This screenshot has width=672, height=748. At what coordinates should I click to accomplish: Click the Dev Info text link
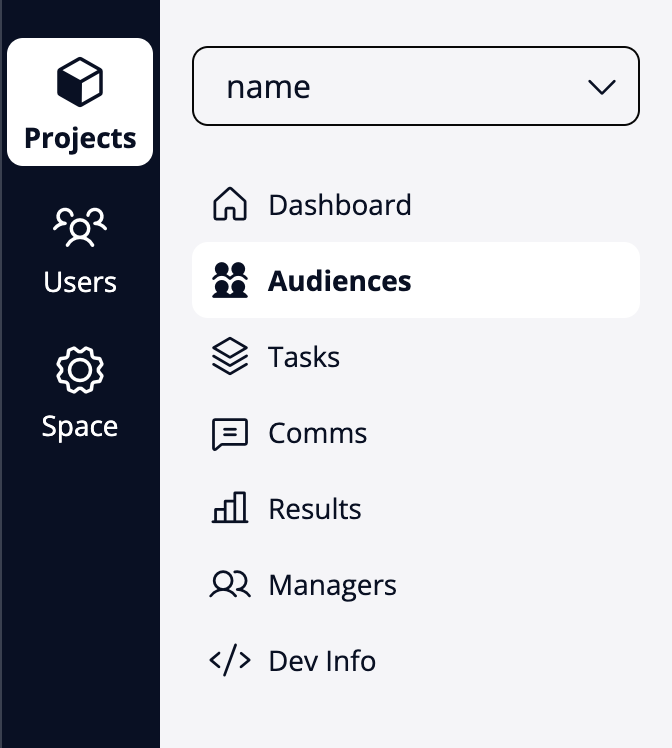point(322,661)
